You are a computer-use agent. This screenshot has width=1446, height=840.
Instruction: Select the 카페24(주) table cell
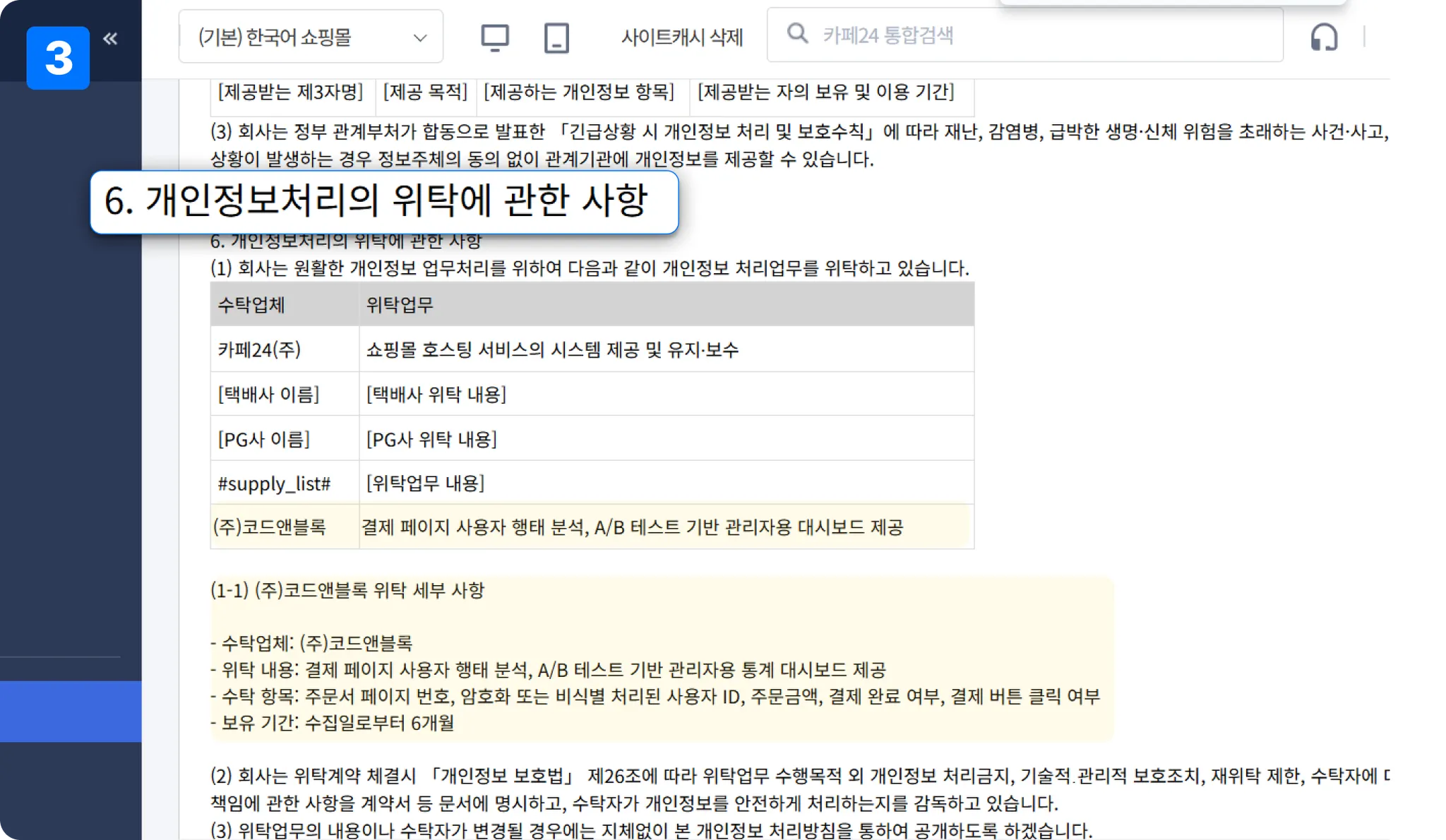pyautogui.click(x=259, y=349)
